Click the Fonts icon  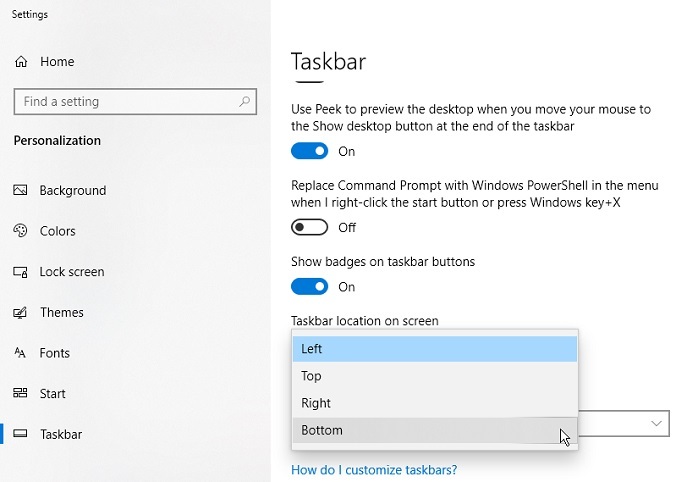tap(20, 353)
